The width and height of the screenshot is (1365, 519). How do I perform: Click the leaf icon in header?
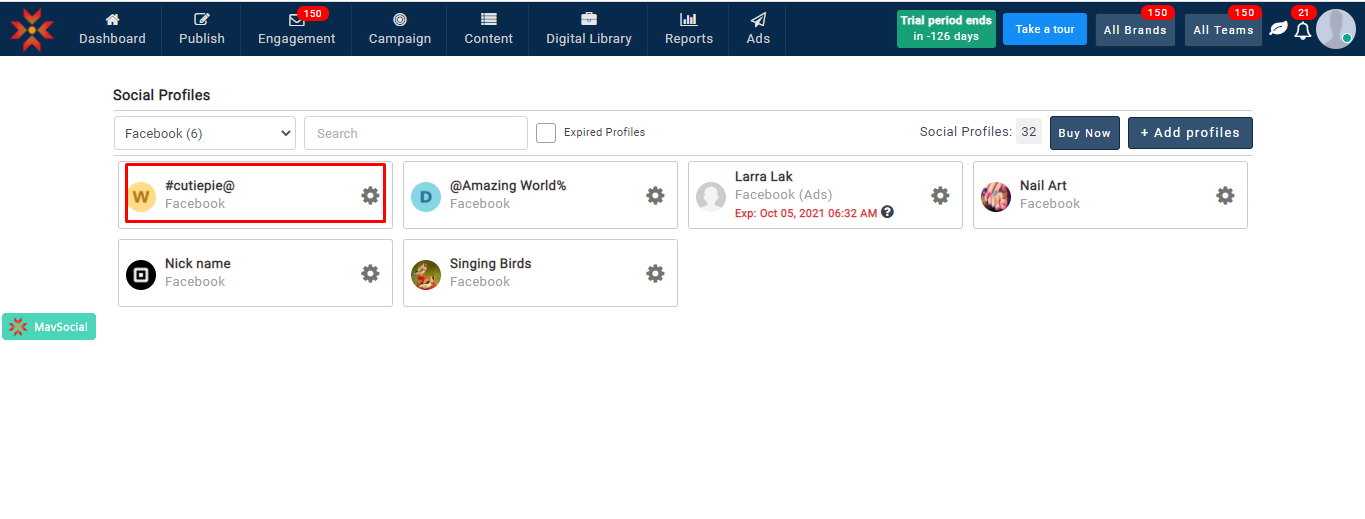tap(1278, 29)
